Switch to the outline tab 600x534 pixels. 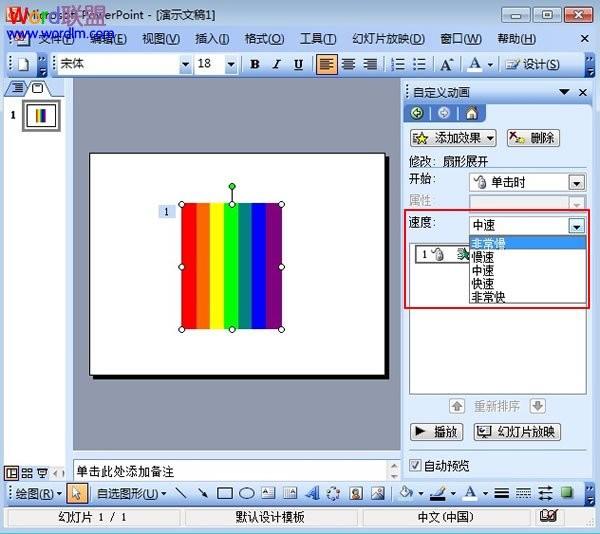(17, 89)
